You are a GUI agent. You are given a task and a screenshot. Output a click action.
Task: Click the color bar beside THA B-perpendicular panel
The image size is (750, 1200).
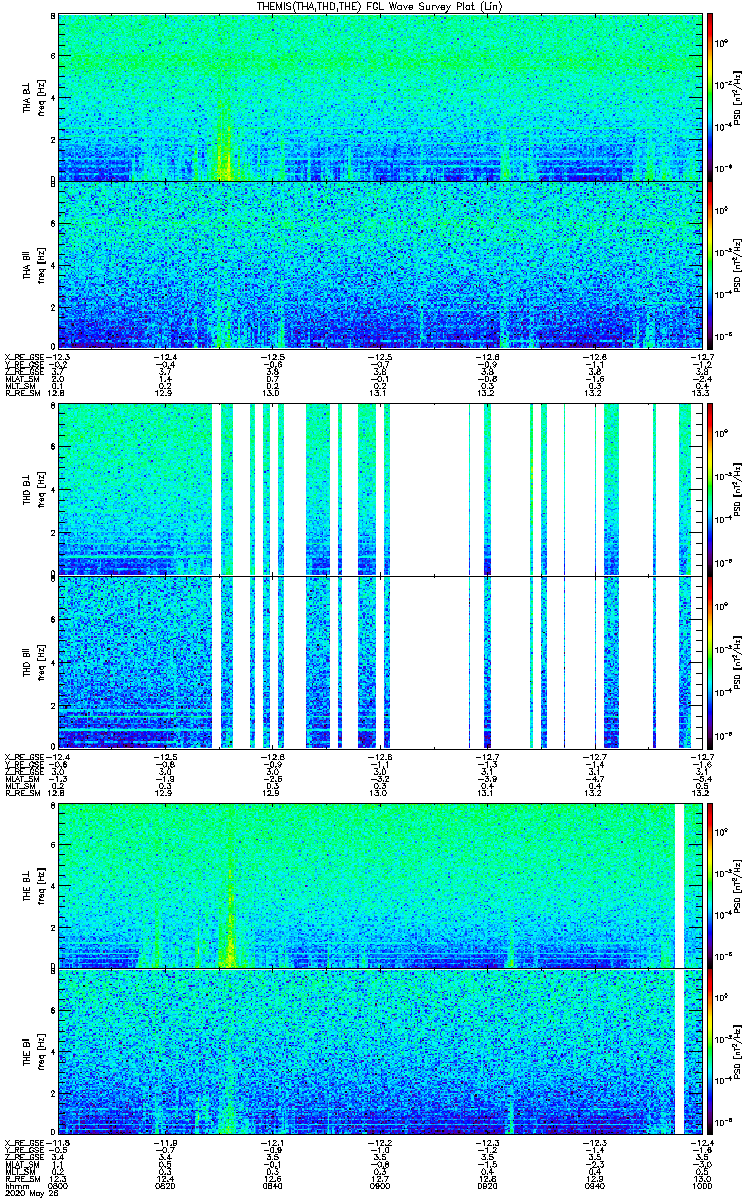(711, 97)
